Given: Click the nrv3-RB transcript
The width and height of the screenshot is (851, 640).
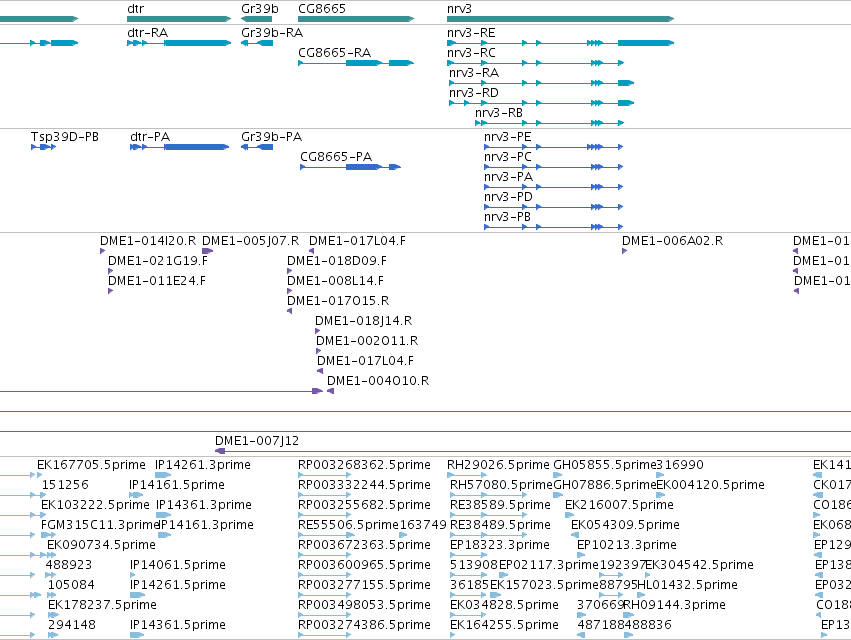Looking at the screenshot, I should tap(550, 123).
